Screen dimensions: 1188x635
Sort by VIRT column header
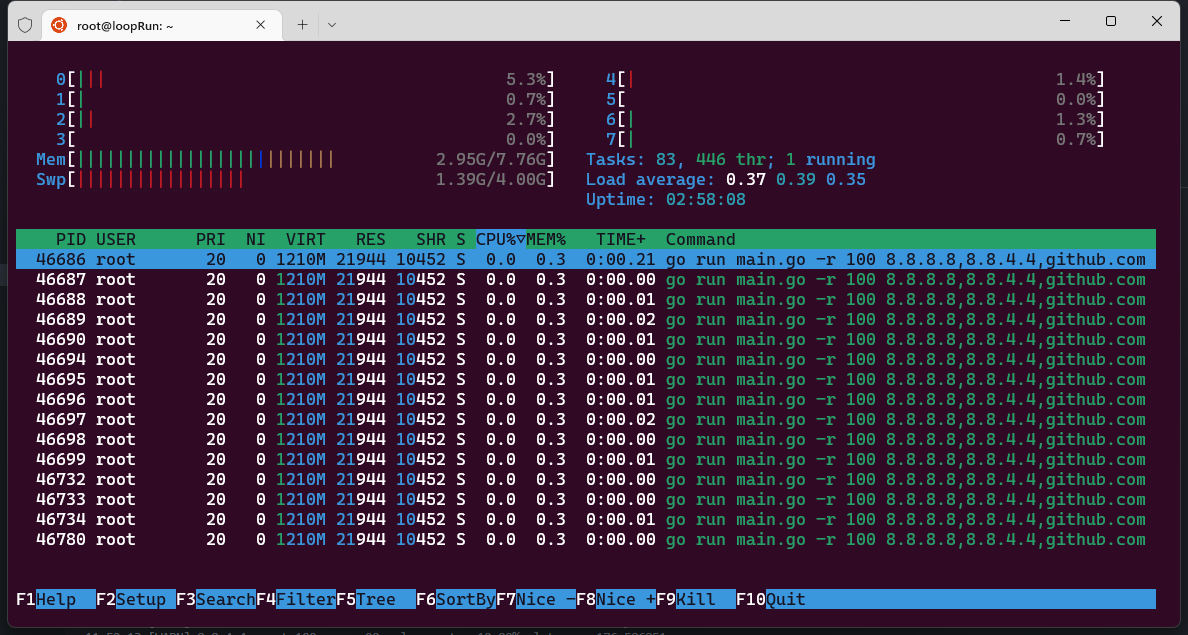coord(305,239)
